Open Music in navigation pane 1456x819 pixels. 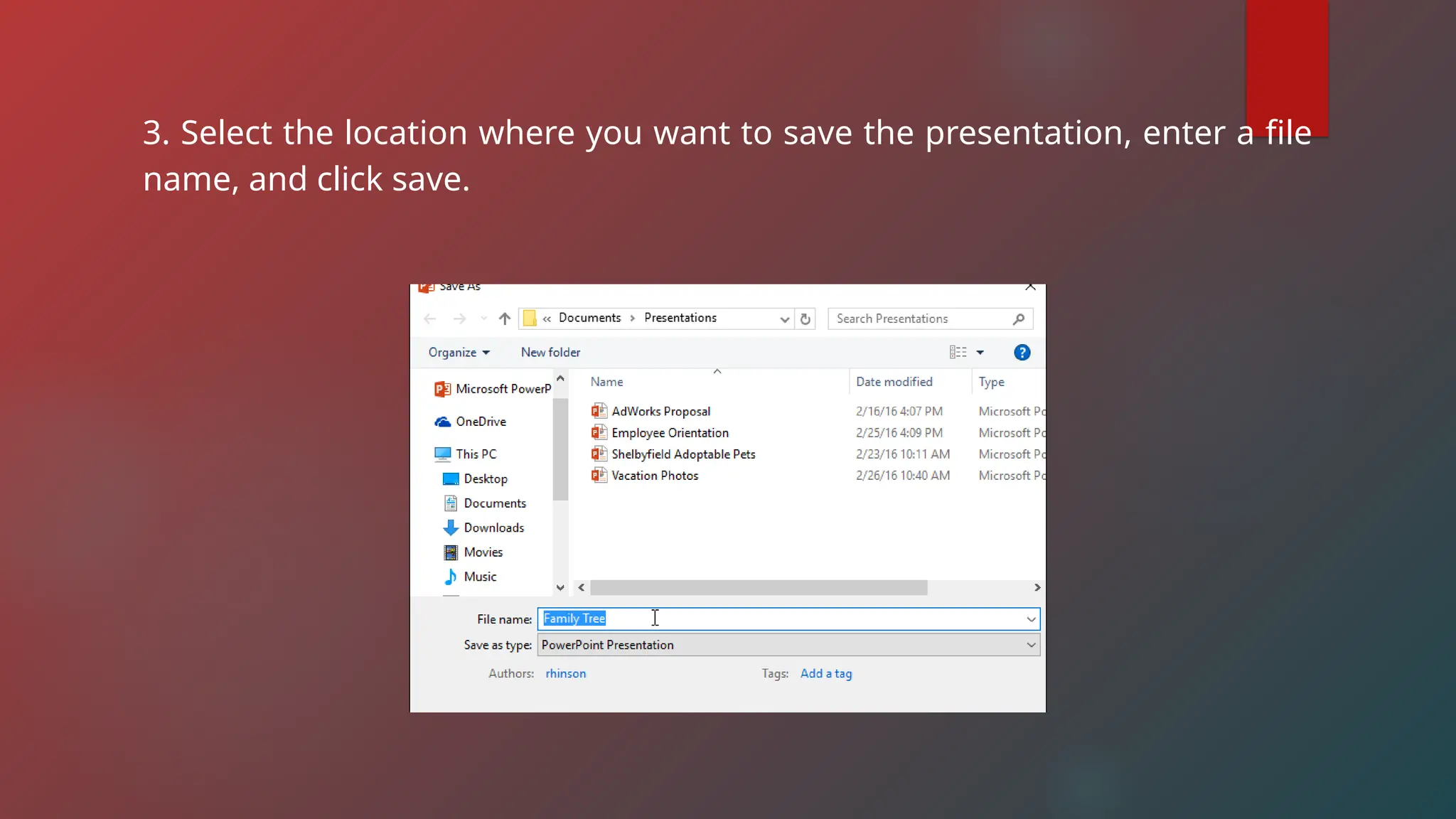[x=470, y=577]
